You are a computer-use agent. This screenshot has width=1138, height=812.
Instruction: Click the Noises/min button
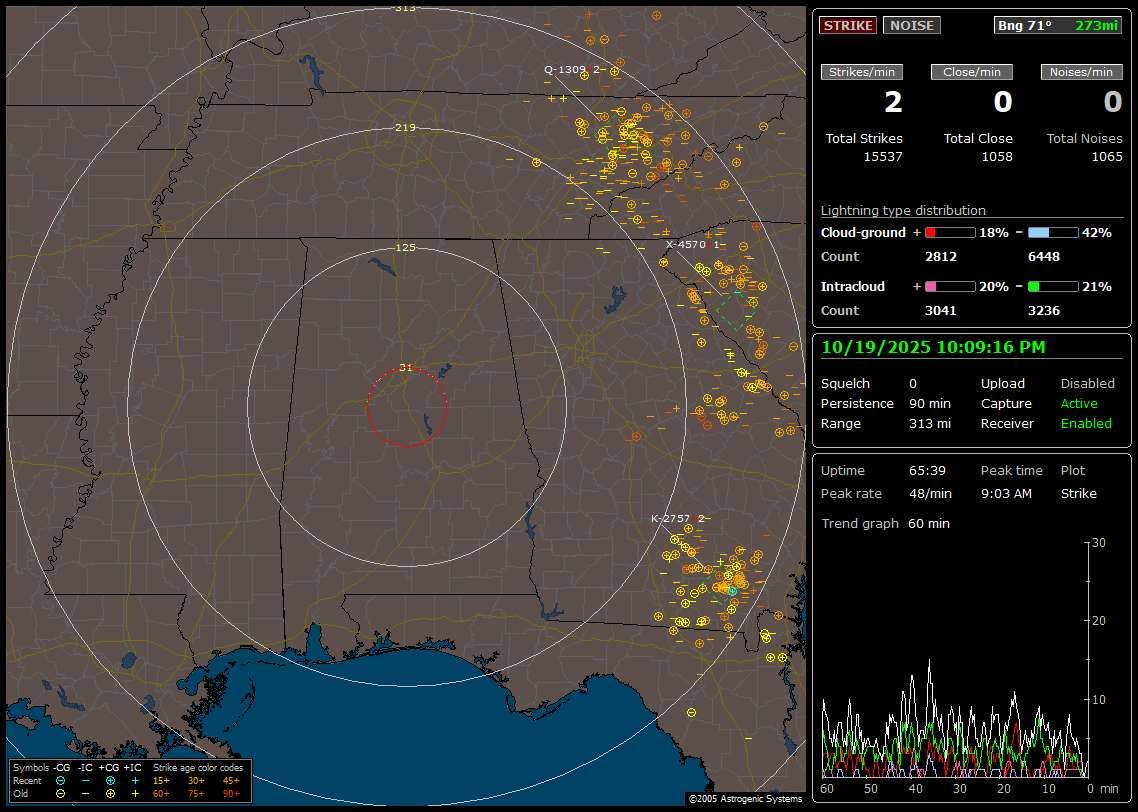click(1082, 72)
